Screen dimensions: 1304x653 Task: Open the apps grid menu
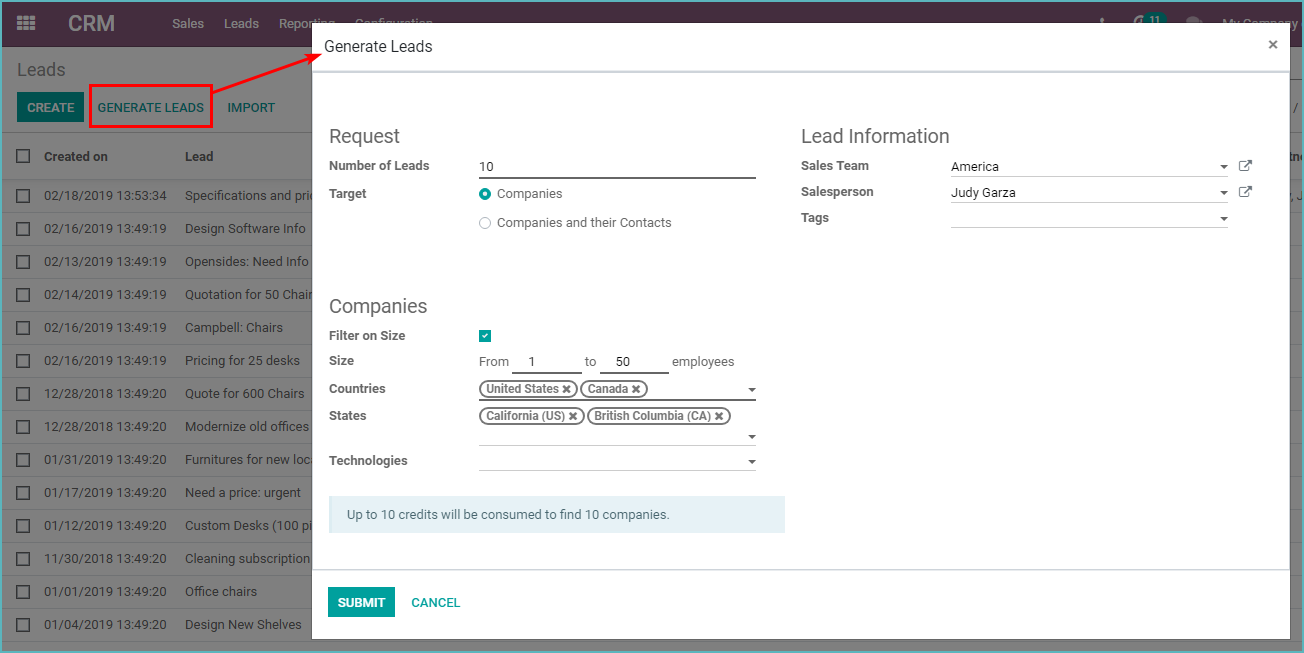tap(26, 22)
